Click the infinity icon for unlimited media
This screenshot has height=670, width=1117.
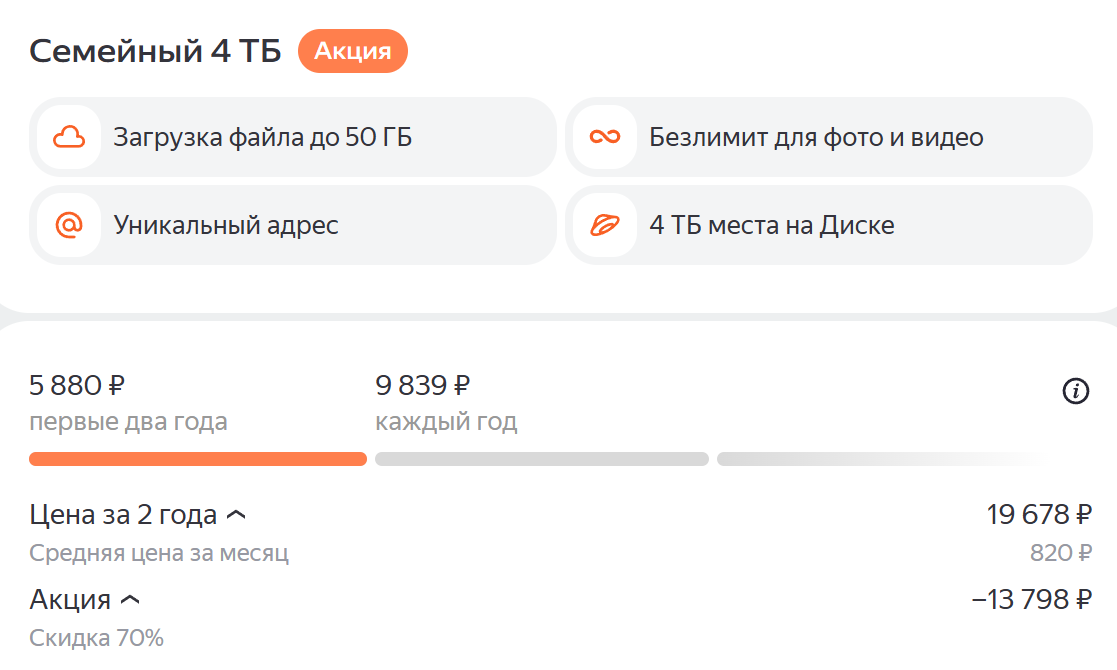point(604,137)
